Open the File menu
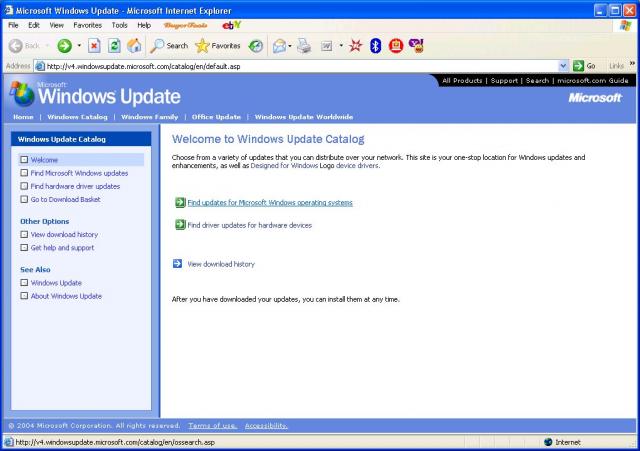This screenshot has height=451, width=640. [x=13, y=25]
